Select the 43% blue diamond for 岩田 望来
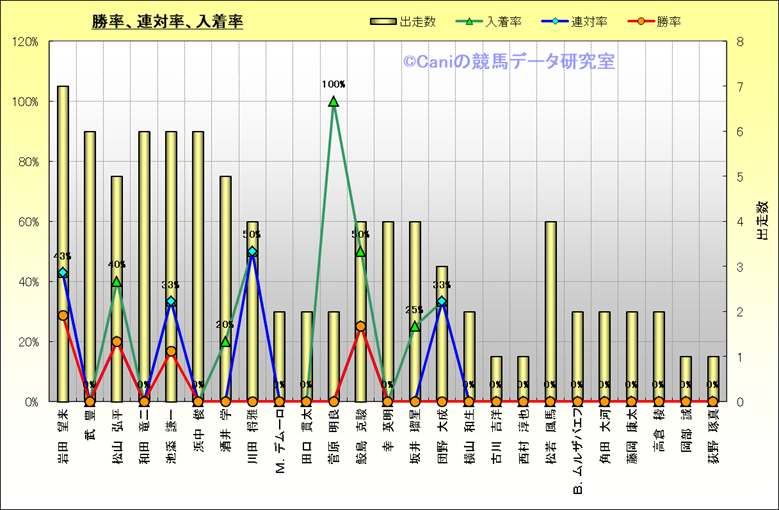 coord(63,272)
